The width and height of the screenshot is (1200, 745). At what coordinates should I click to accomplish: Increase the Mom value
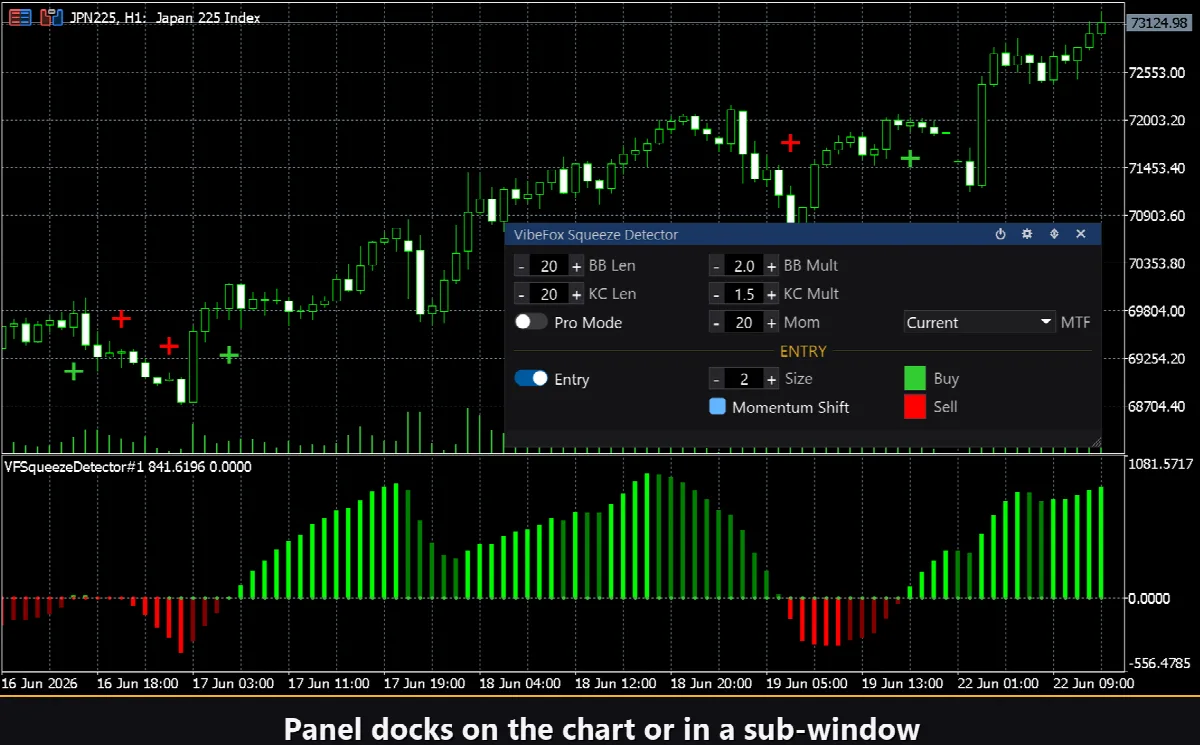[x=771, y=322]
